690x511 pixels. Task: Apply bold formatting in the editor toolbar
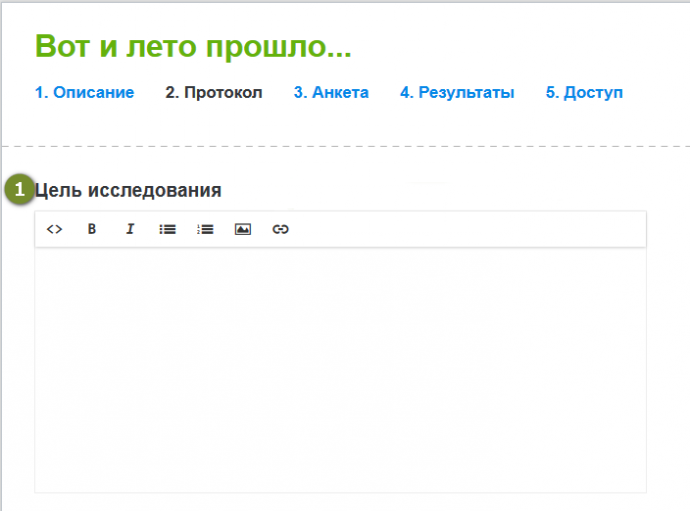coord(92,229)
